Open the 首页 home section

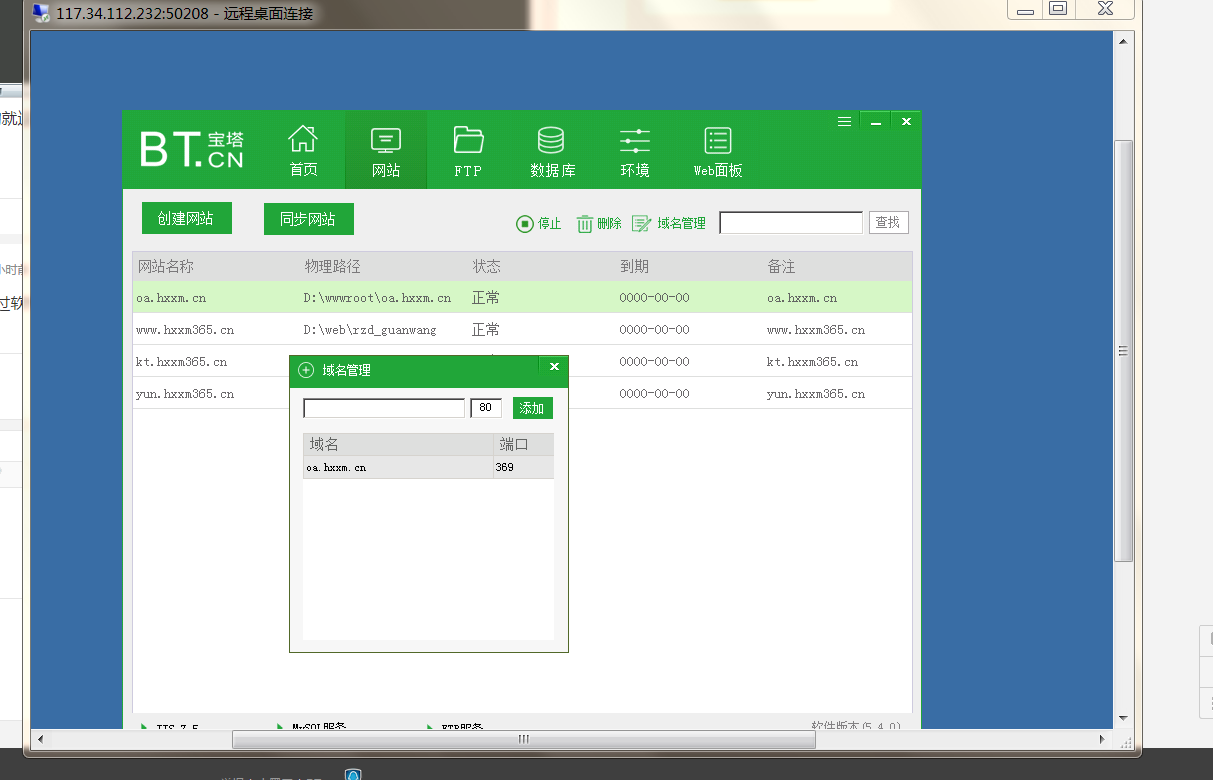click(303, 151)
